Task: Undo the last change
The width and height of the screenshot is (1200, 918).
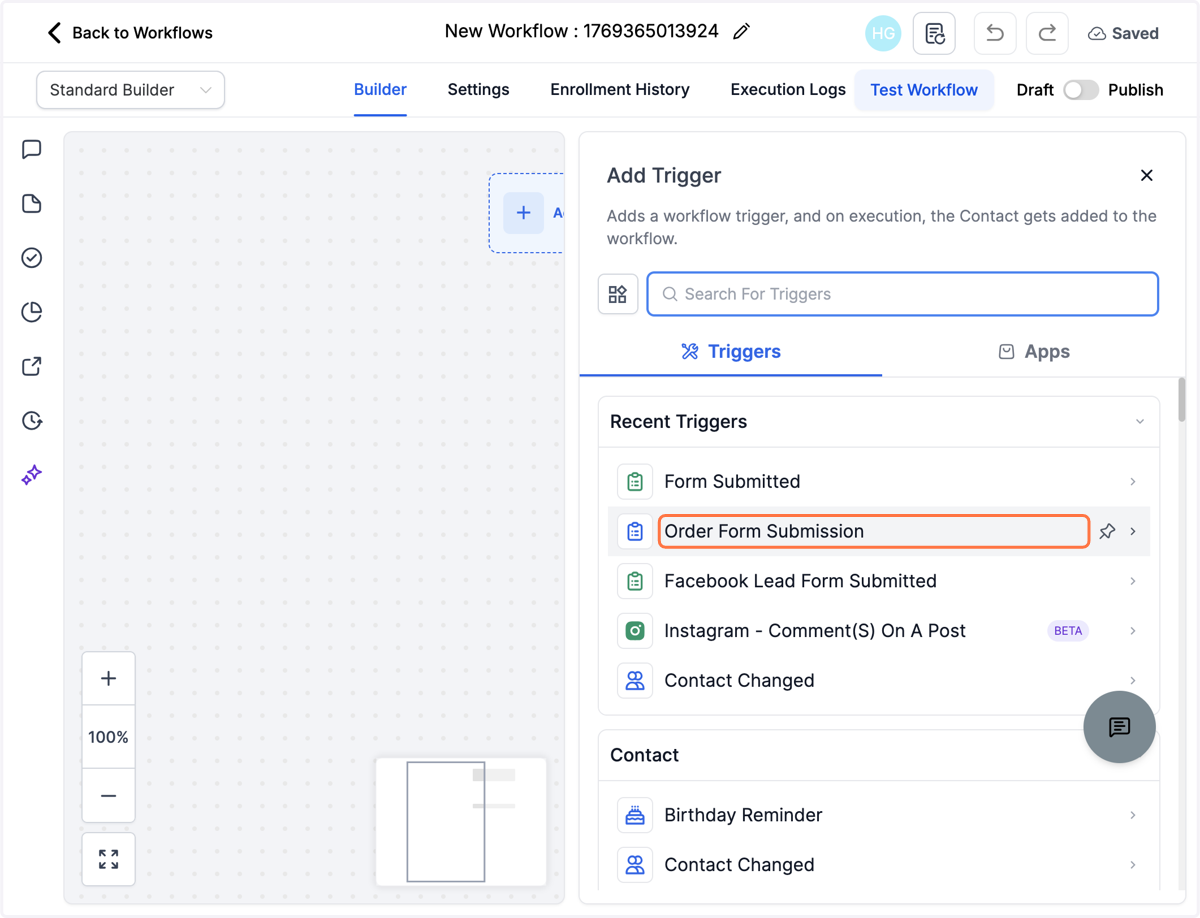Action: [994, 33]
